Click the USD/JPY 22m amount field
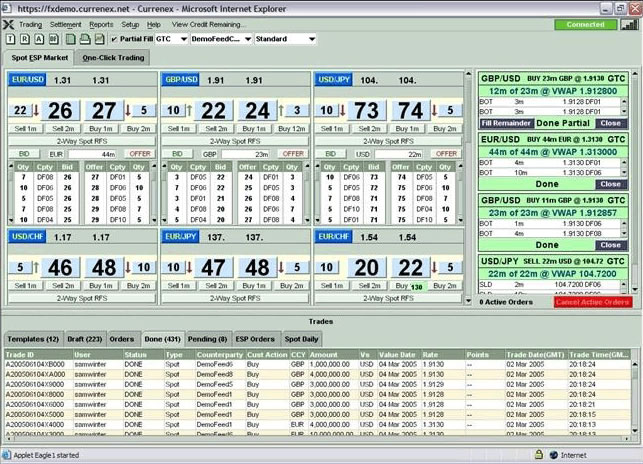The height and width of the screenshot is (464, 643). [x=399, y=154]
